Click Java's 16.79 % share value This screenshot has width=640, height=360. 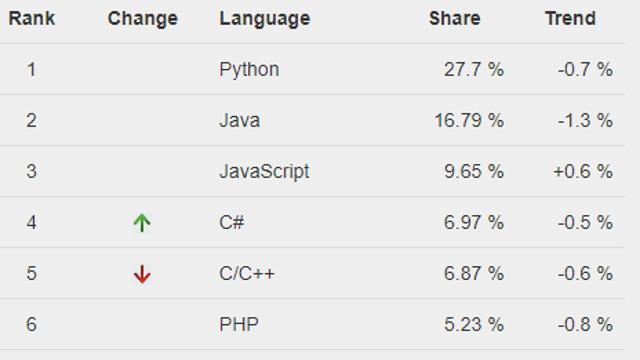pyautogui.click(x=469, y=120)
